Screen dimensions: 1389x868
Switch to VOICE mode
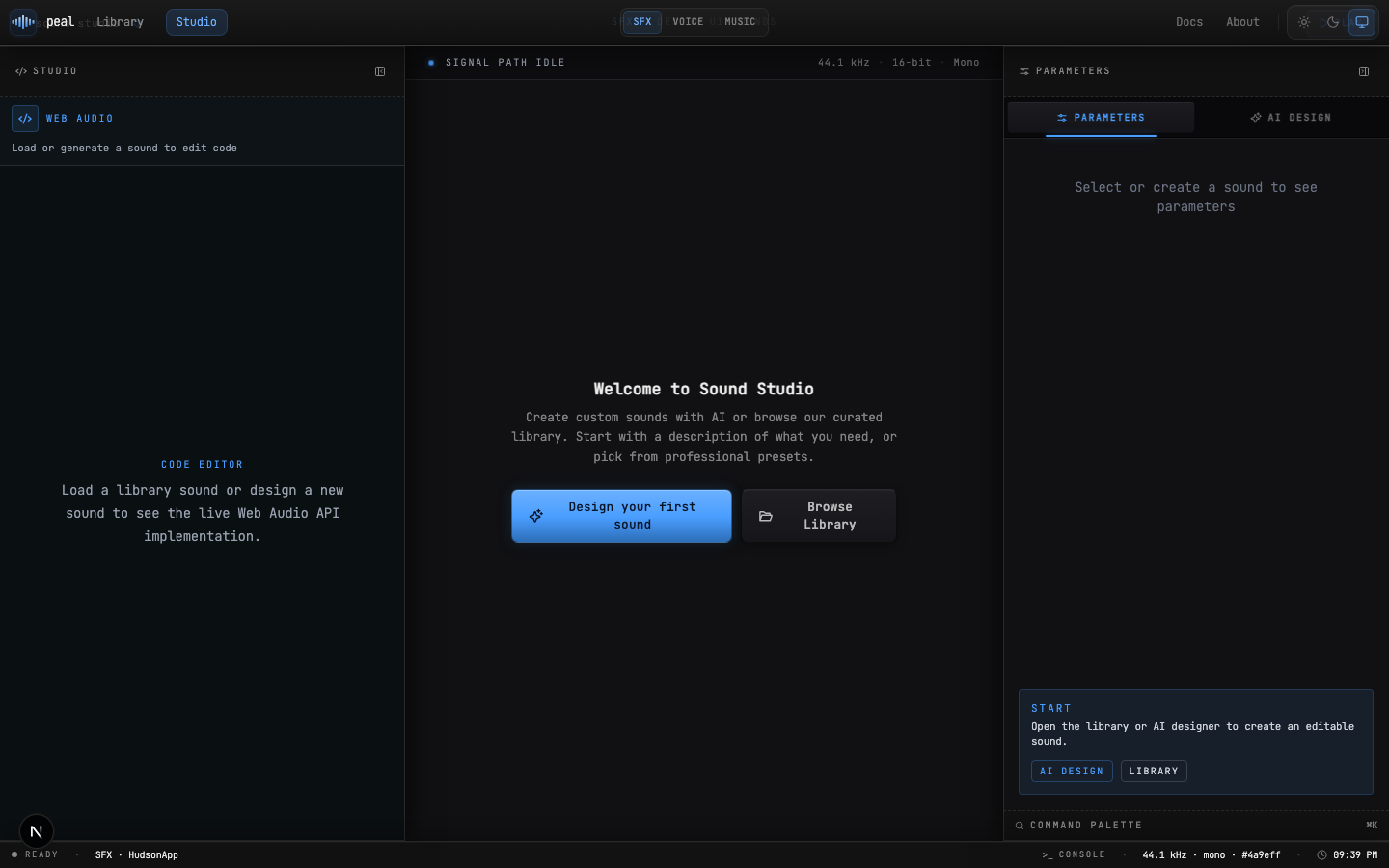(x=688, y=22)
